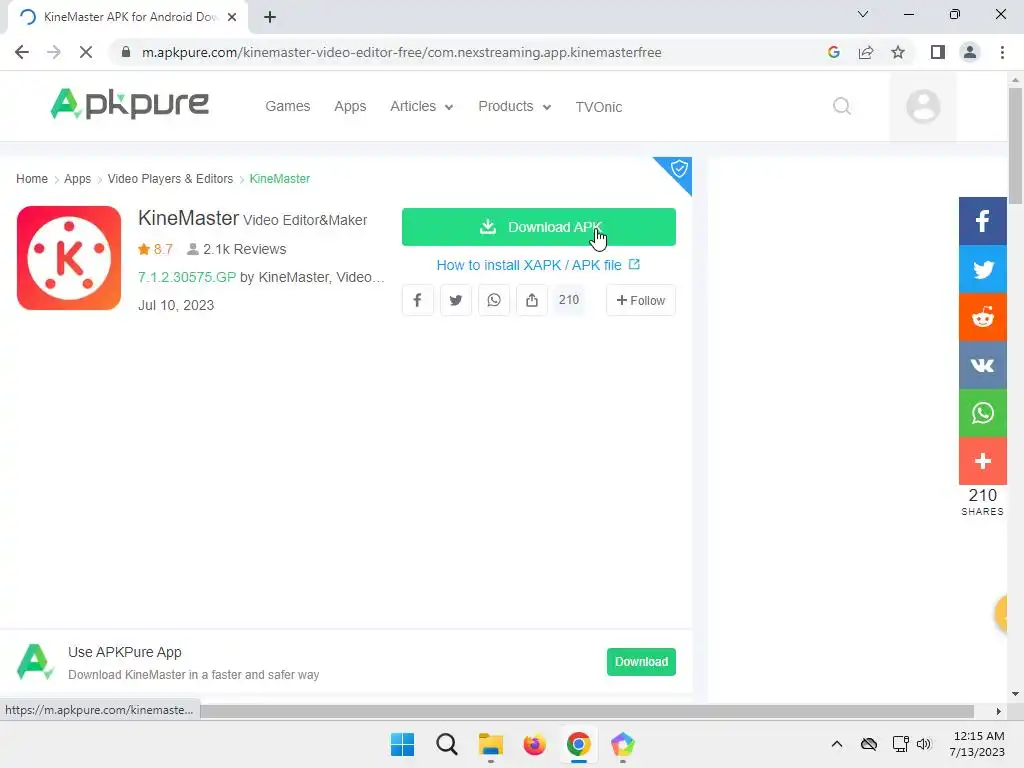Viewport: 1024px width, 768px height.
Task: Open the volume speaker tray icon
Action: [923, 744]
